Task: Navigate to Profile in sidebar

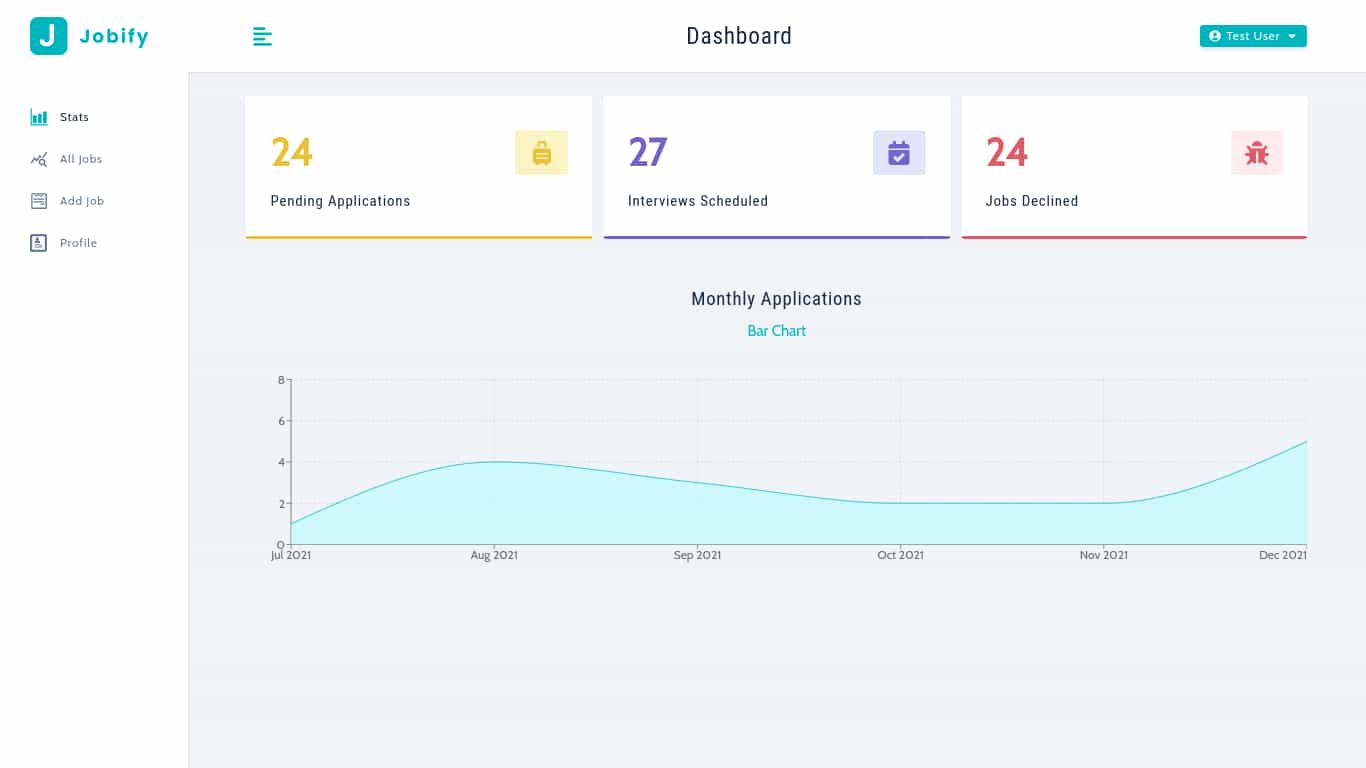Action: [78, 243]
